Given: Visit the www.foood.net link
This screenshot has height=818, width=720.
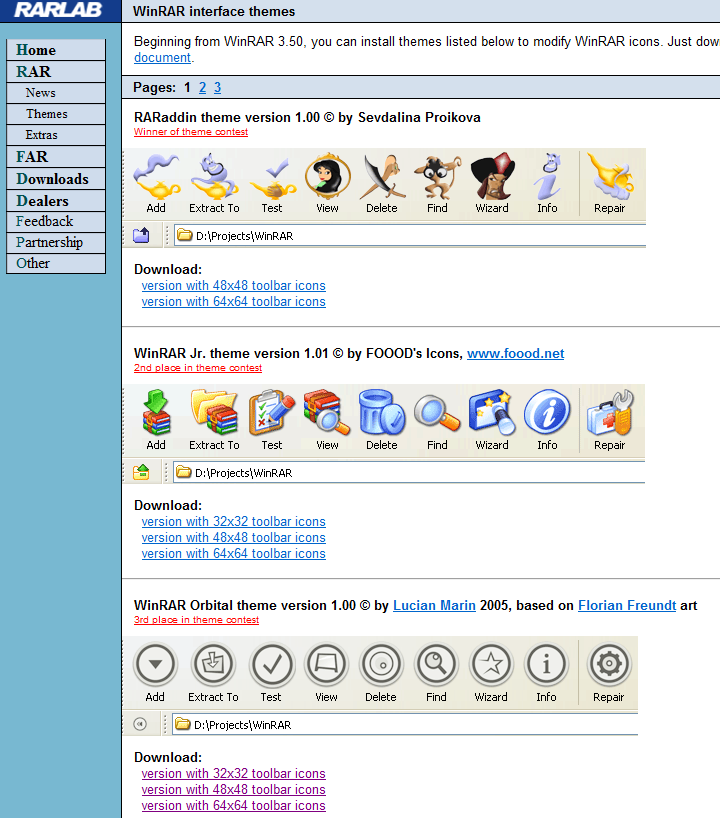Looking at the screenshot, I should pos(515,353).
